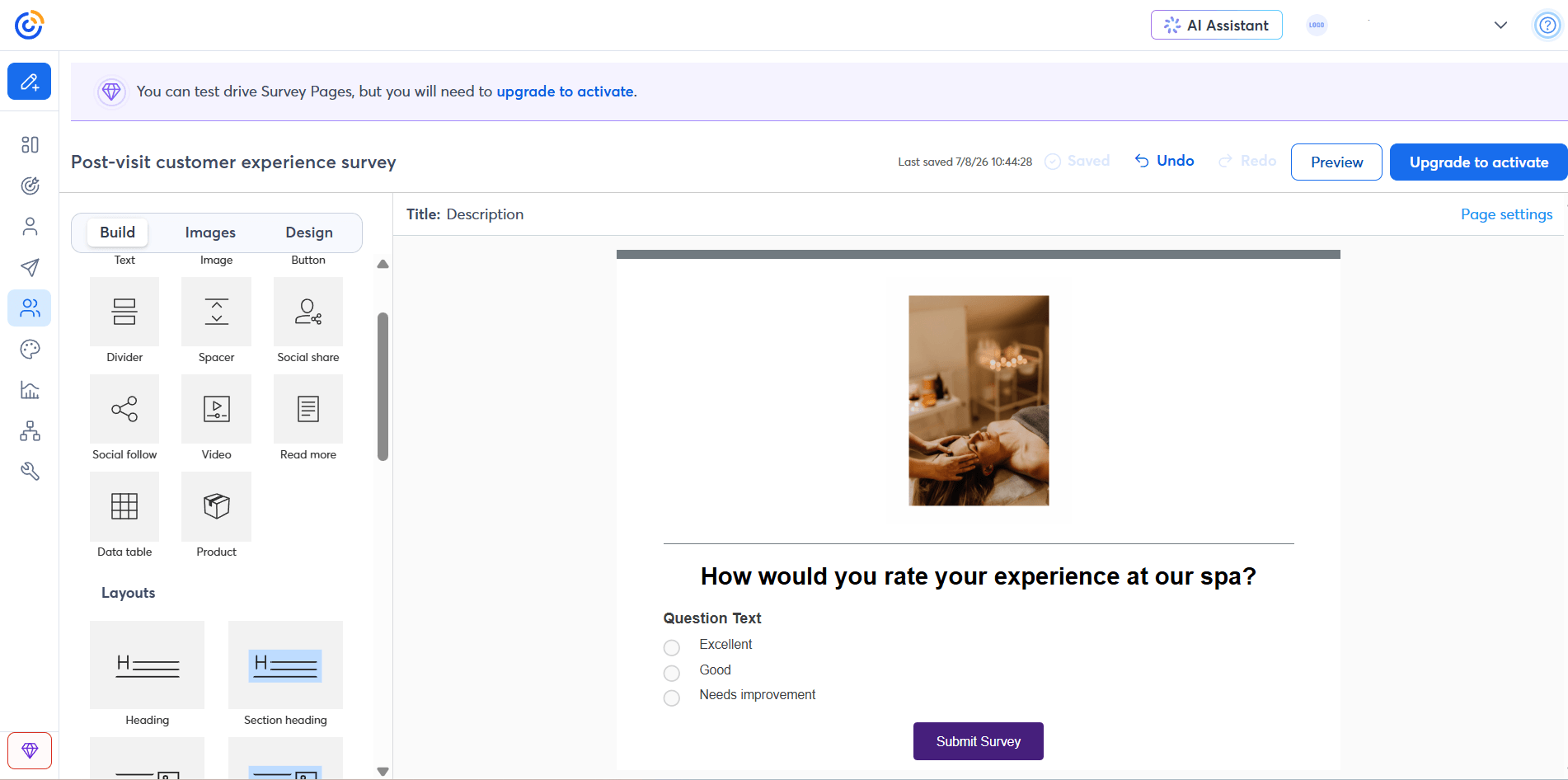Viewport: 1568px width, 780px height.
Task: Click the spa experience question heading
Action: point(979,576)
